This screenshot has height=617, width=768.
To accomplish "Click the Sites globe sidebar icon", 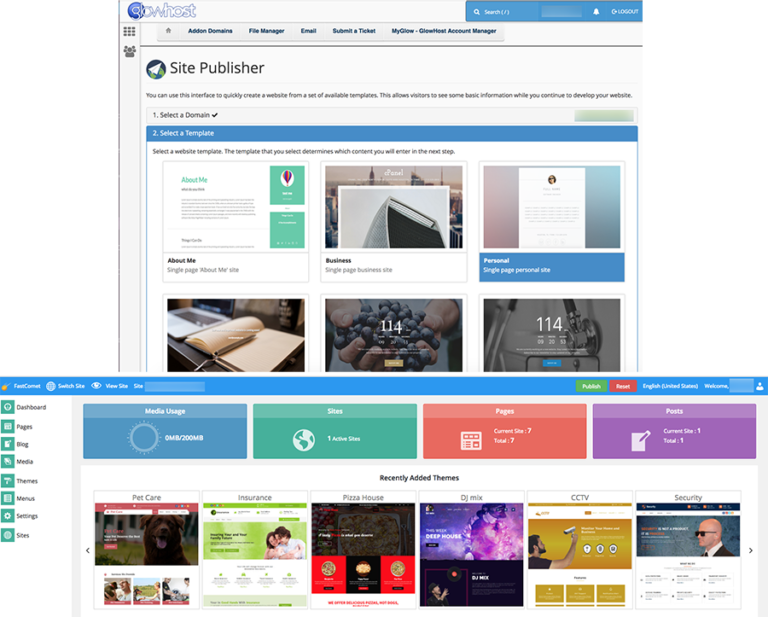I will pyautogui.click(x=8, y=535).
